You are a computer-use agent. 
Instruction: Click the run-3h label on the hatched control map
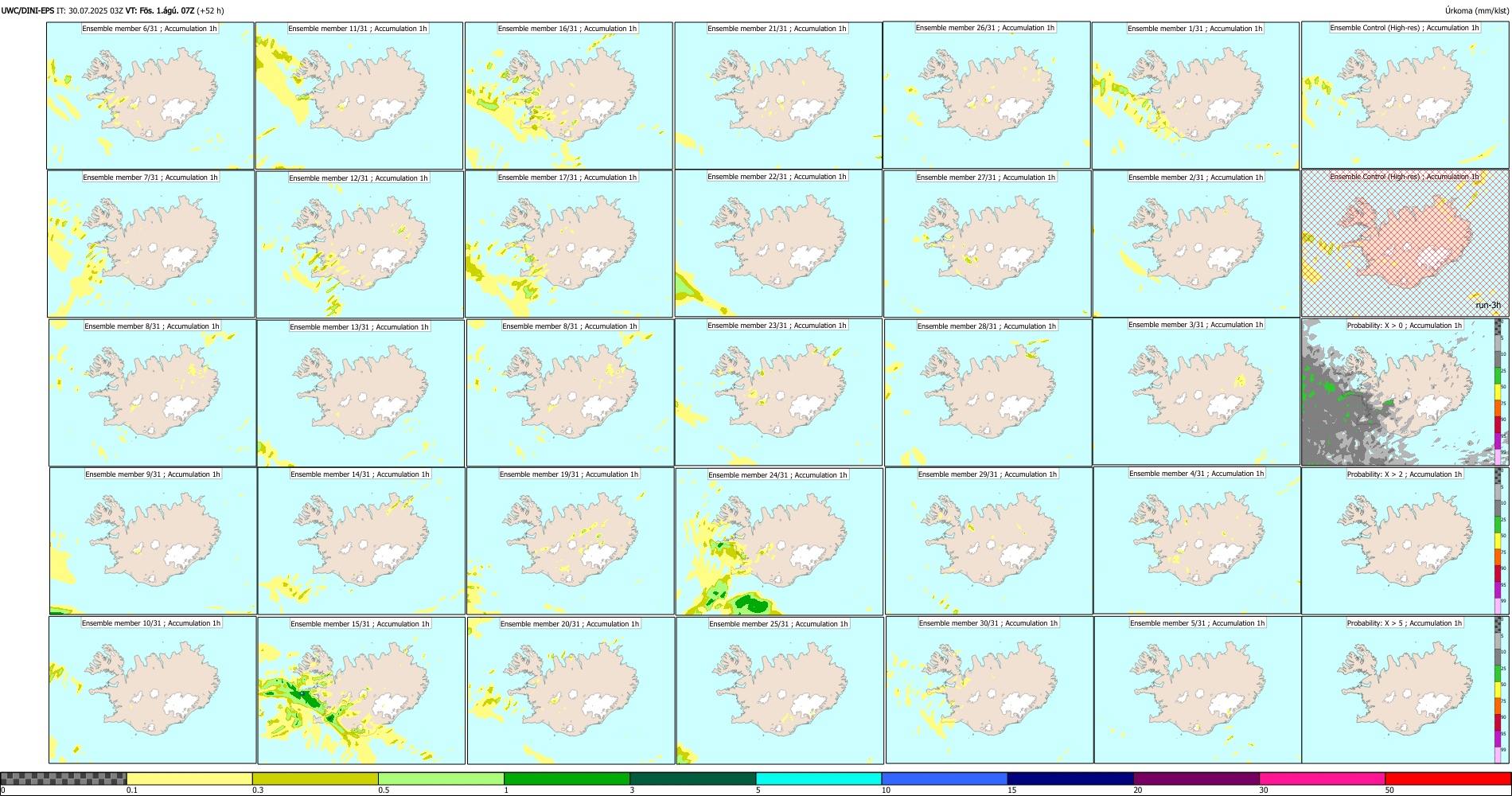tap(1488, 306)
